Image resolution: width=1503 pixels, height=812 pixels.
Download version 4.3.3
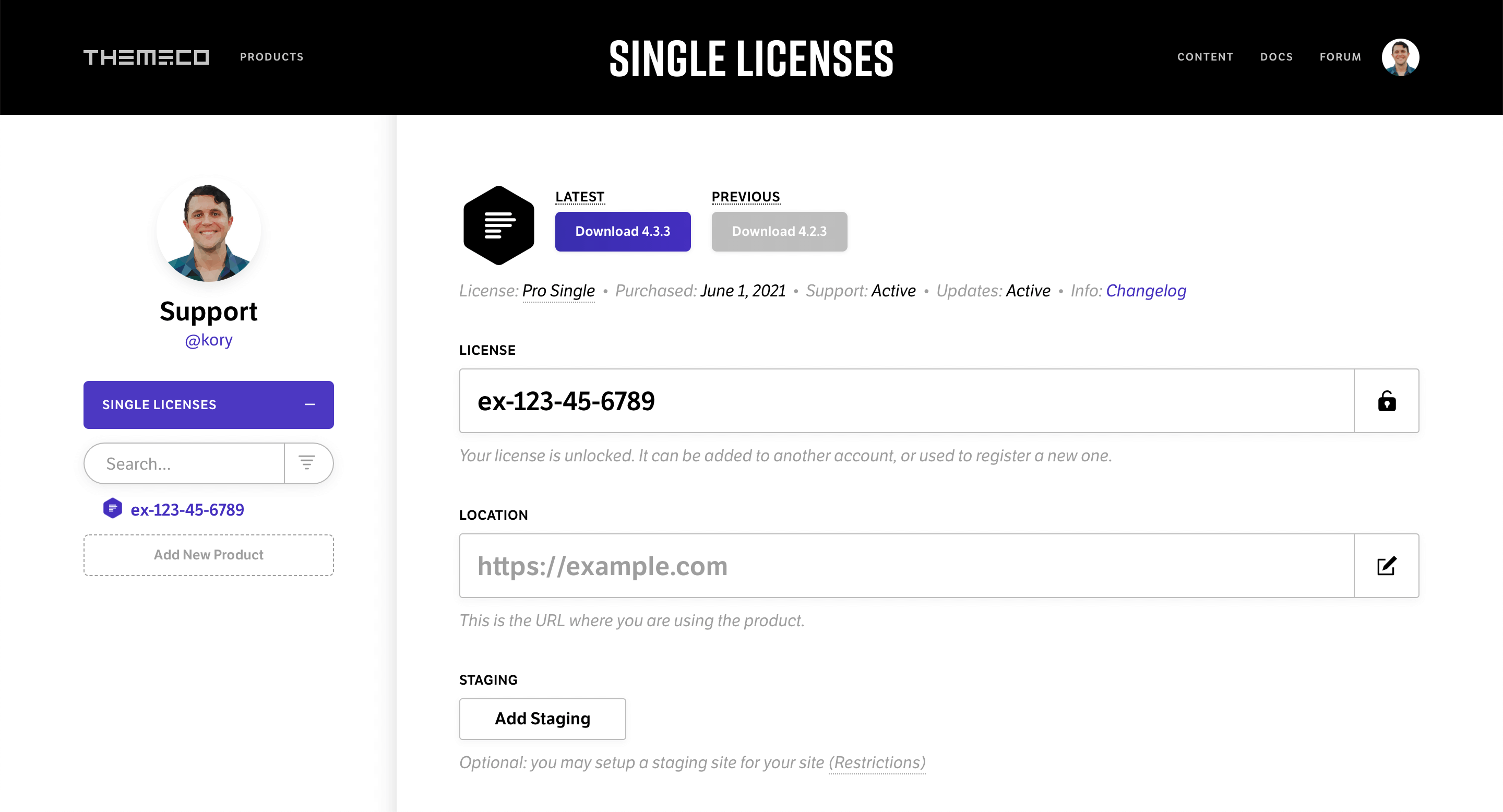(623, 232)
